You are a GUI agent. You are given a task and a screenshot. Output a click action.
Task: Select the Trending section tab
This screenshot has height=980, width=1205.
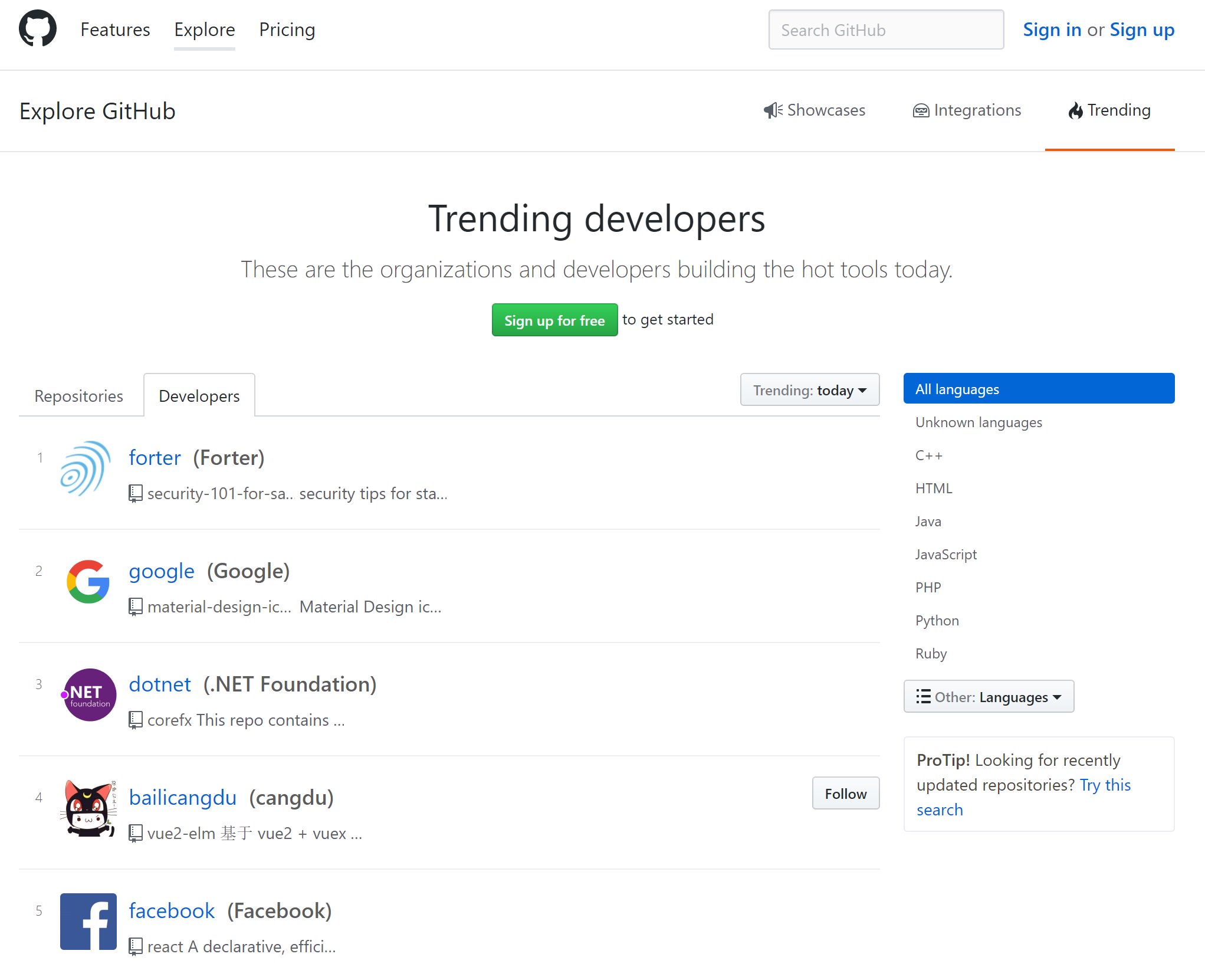(1109, 110)
